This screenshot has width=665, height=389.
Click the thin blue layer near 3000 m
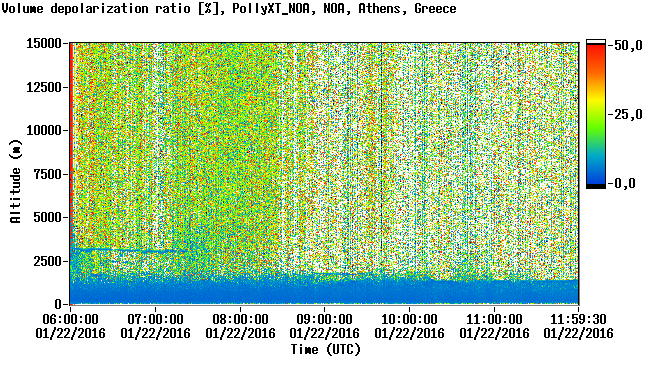click(x=127, y=251)
